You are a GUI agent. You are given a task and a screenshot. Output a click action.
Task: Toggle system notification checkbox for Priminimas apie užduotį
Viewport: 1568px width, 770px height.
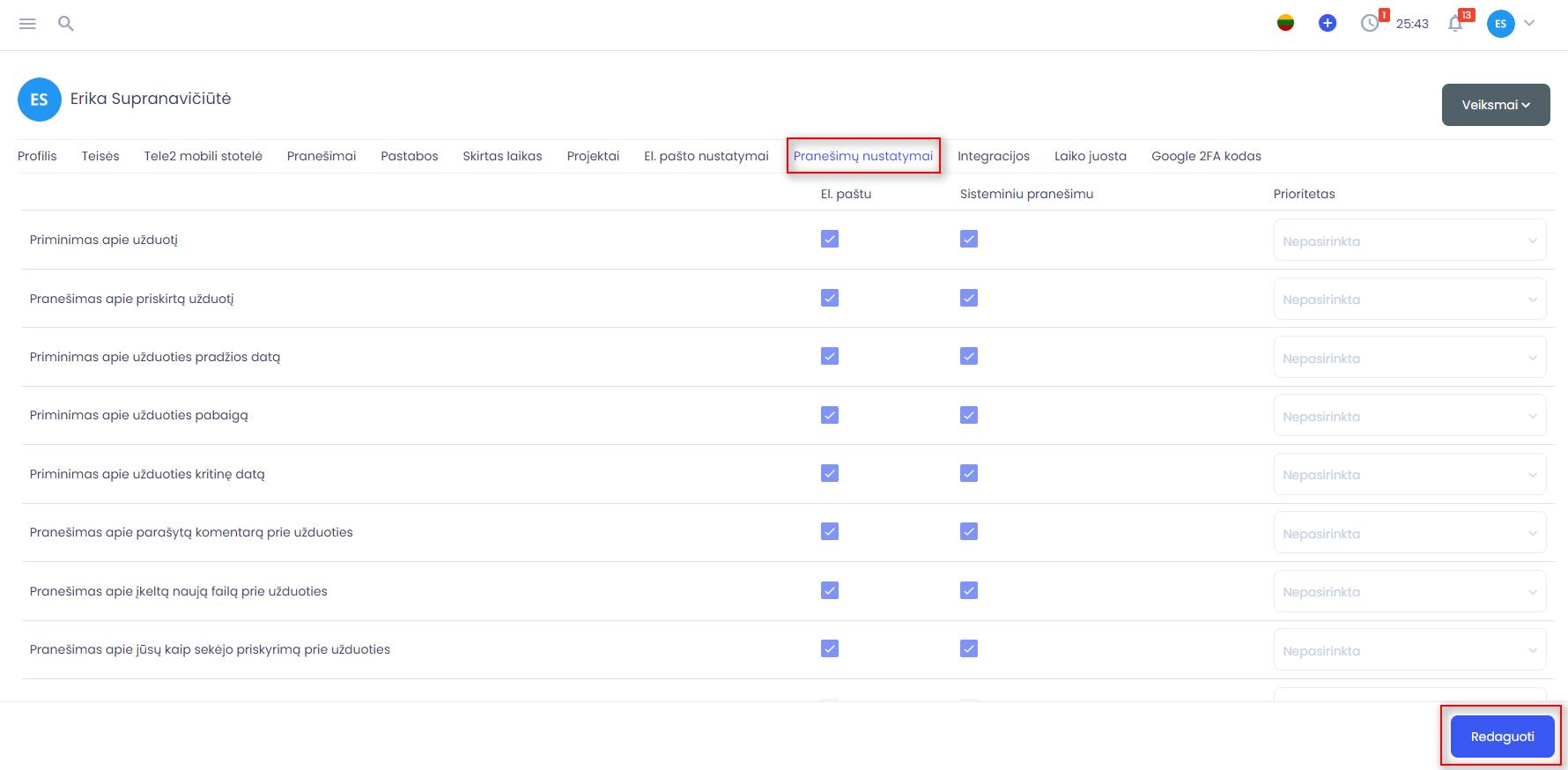969,239
